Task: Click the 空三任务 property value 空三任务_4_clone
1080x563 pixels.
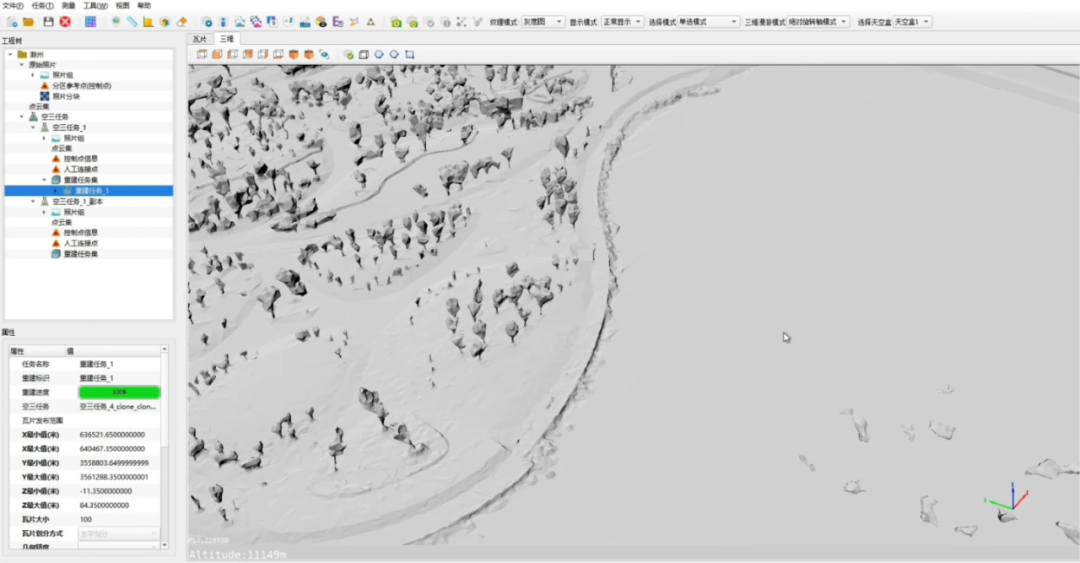Action: tap(118, 407)
